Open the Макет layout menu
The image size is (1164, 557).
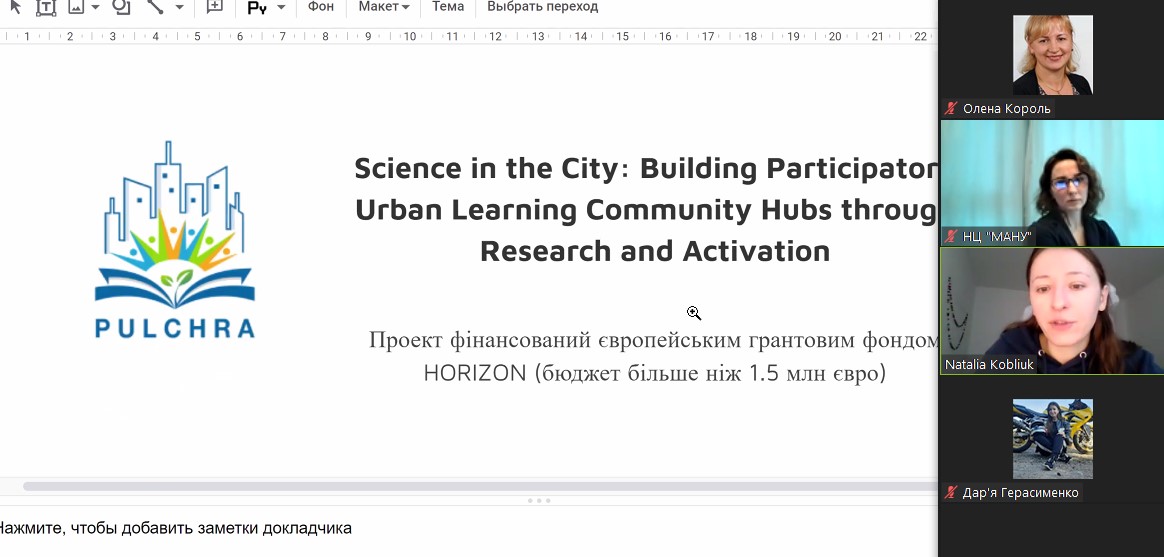(384, 7)
